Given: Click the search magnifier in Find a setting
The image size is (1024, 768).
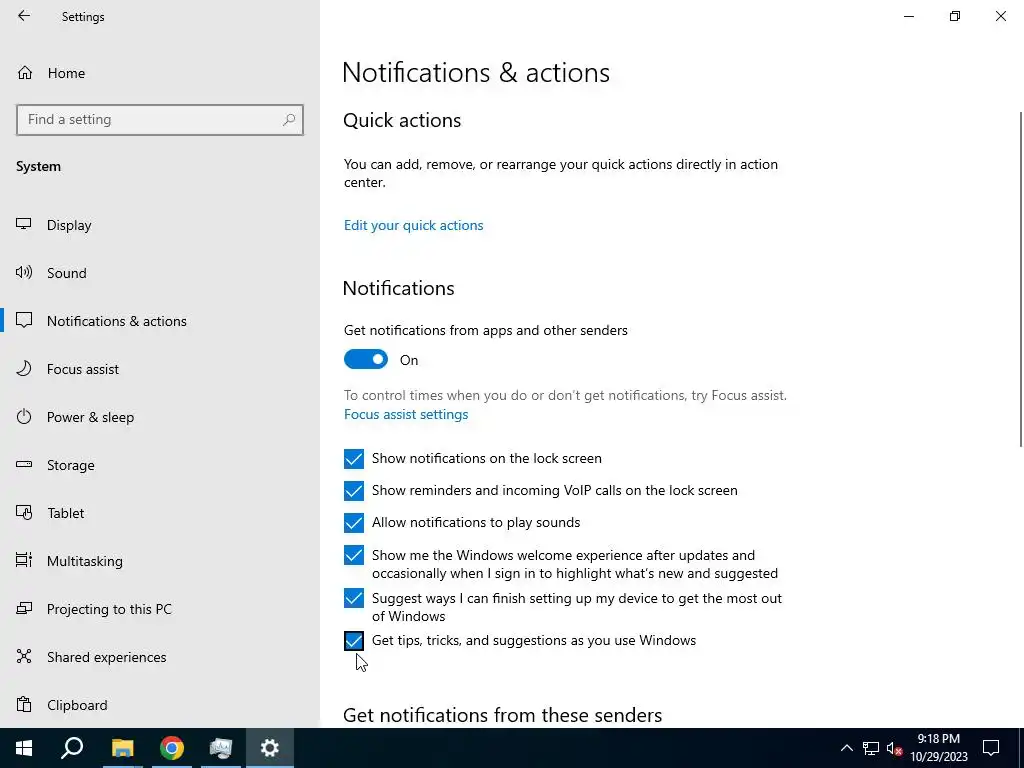Looking at the screenshot, I should click(289, 120).
